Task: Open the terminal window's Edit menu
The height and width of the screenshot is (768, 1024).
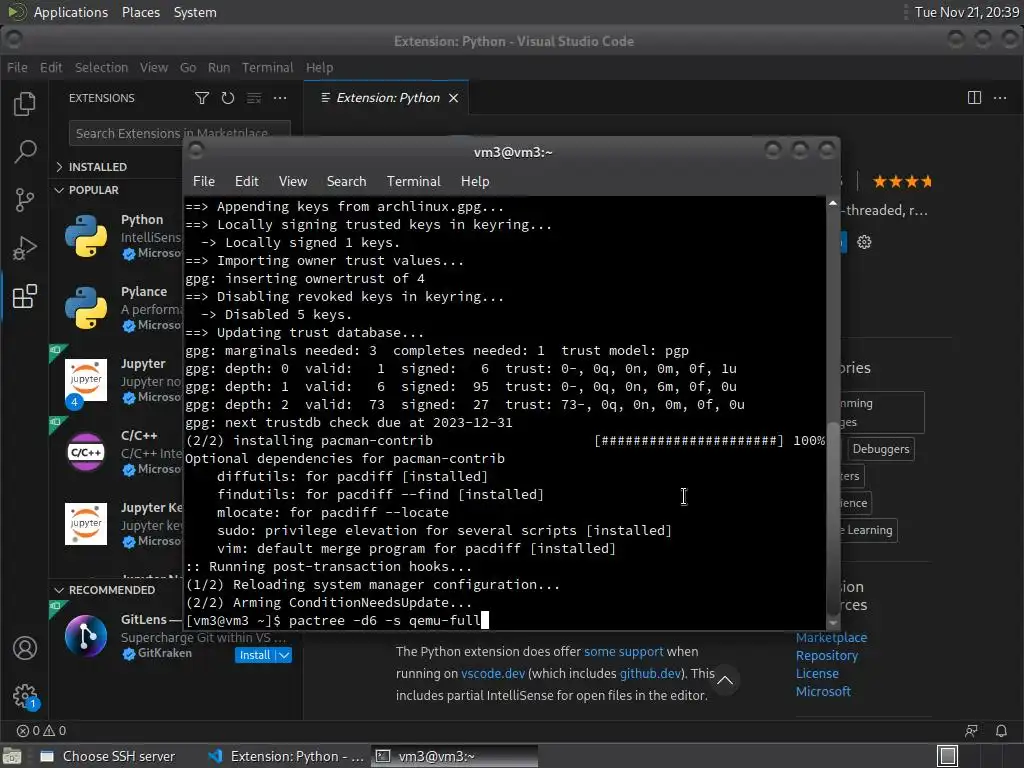Action: coord(246,182)
